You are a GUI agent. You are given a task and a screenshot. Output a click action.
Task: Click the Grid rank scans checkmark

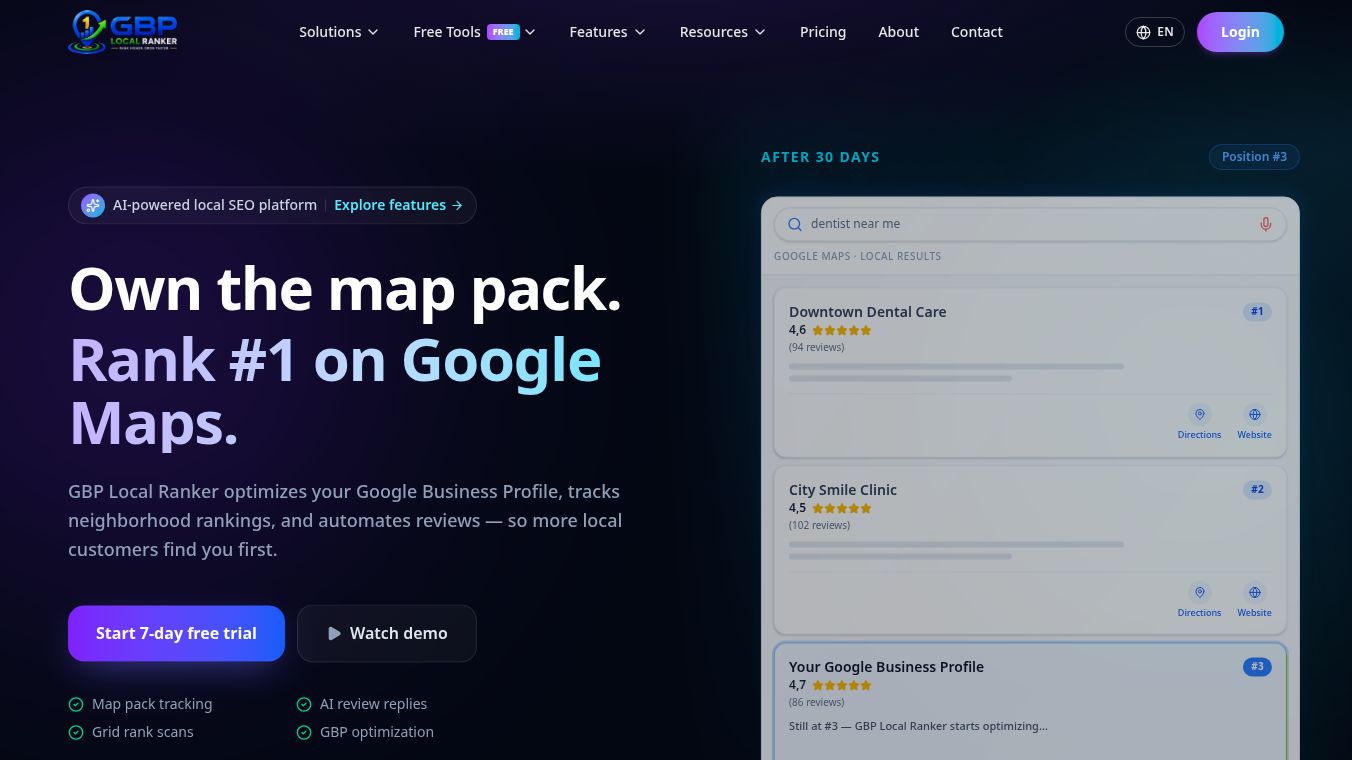76,732
